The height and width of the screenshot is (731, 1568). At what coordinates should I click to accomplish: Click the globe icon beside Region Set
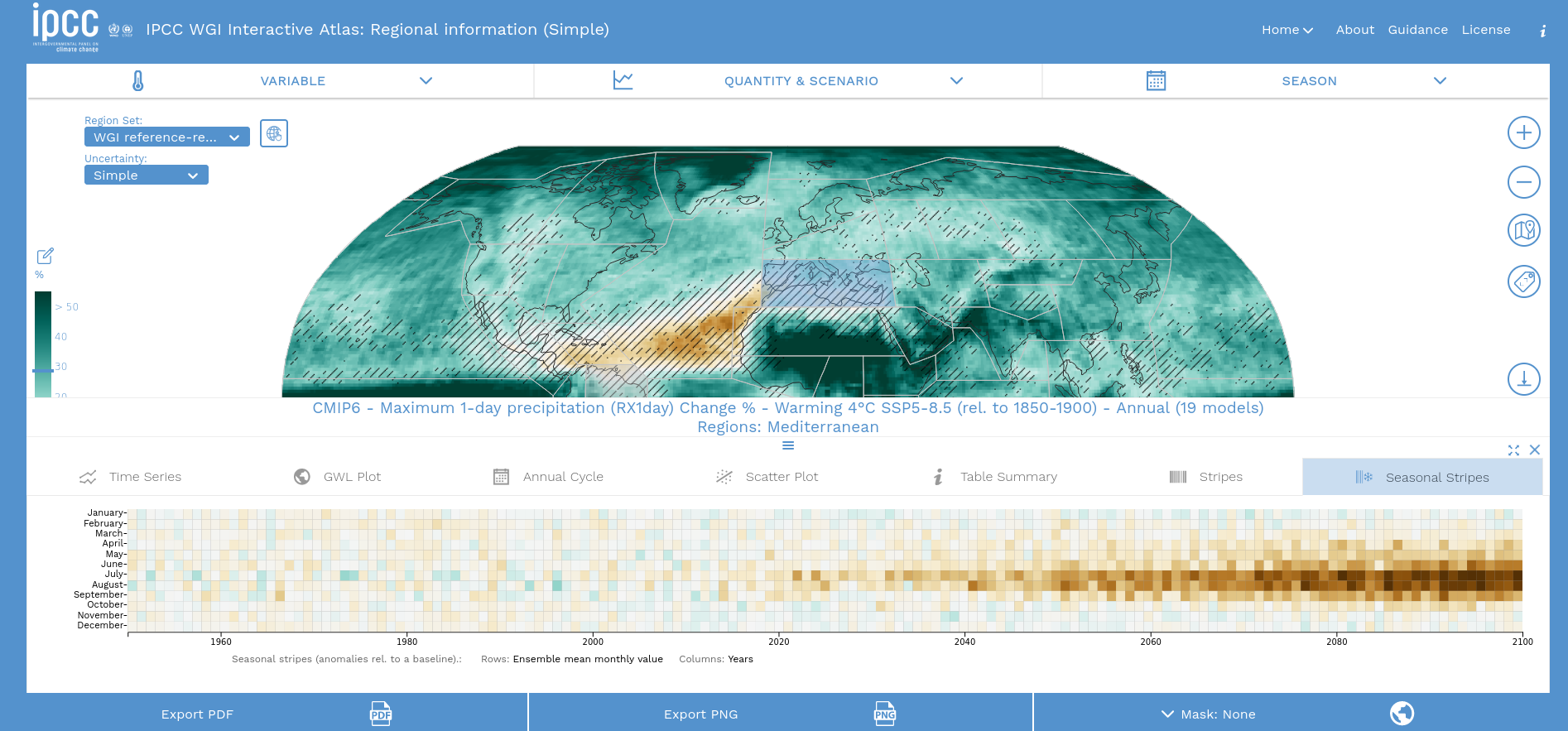274,133
